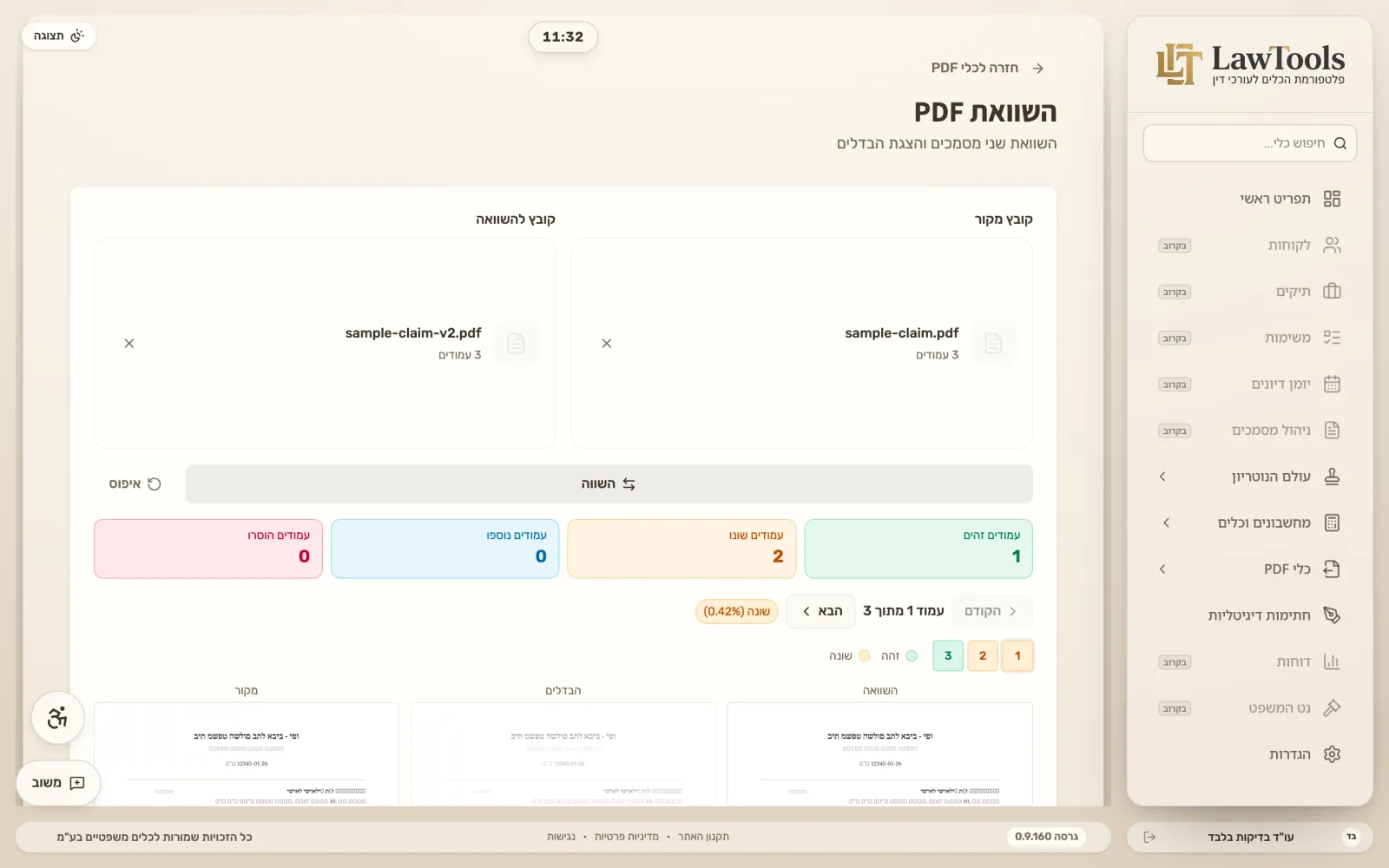
Task: Click the PDF tools file icon
Action: pyautogui.click(x=1332, y=569)
